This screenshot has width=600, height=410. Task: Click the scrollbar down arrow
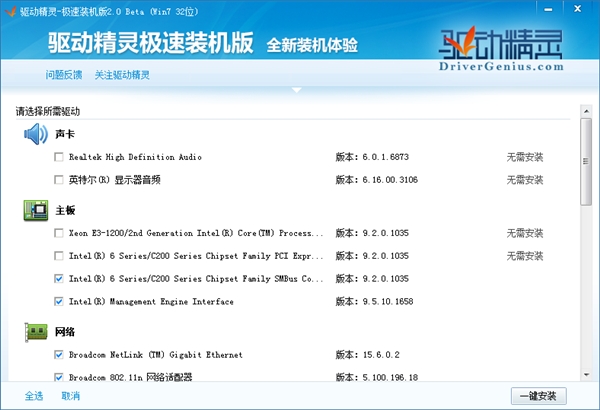pyautogui.click(x=586, y=375)
